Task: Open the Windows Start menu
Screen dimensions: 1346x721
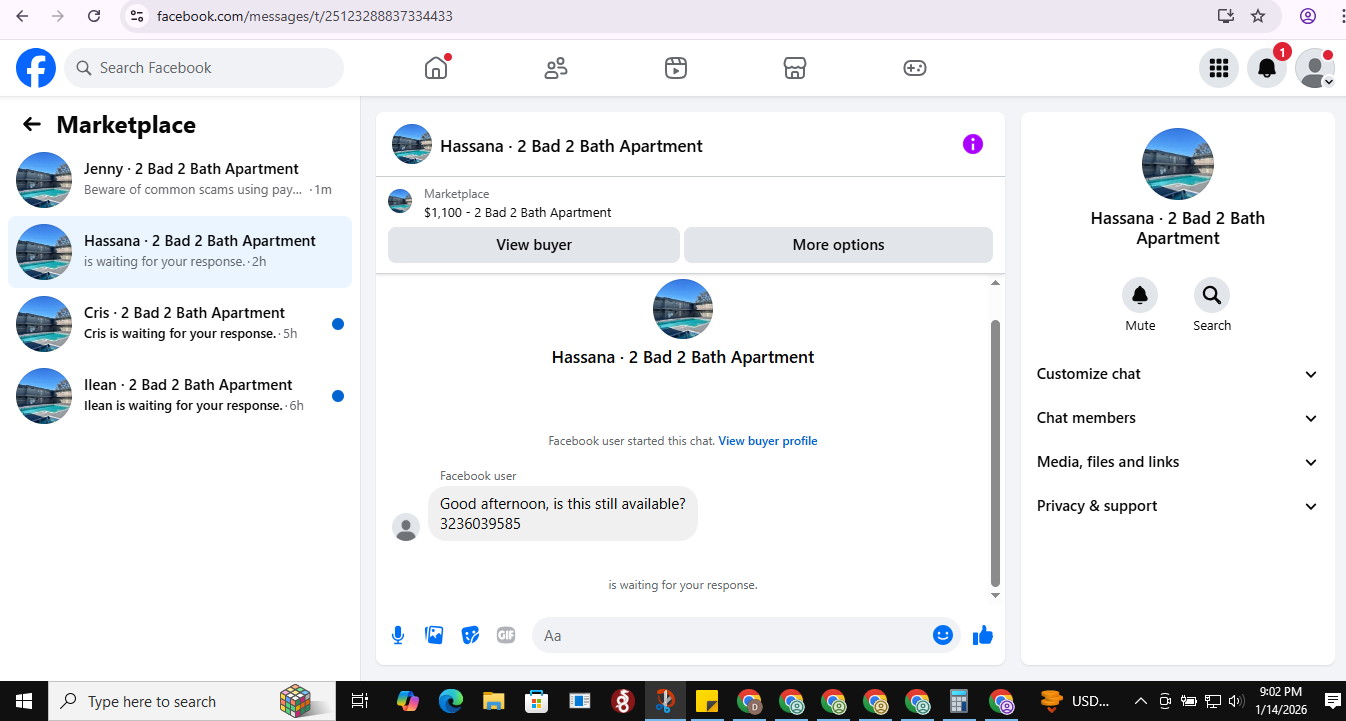Action: [x=24, y=701]
